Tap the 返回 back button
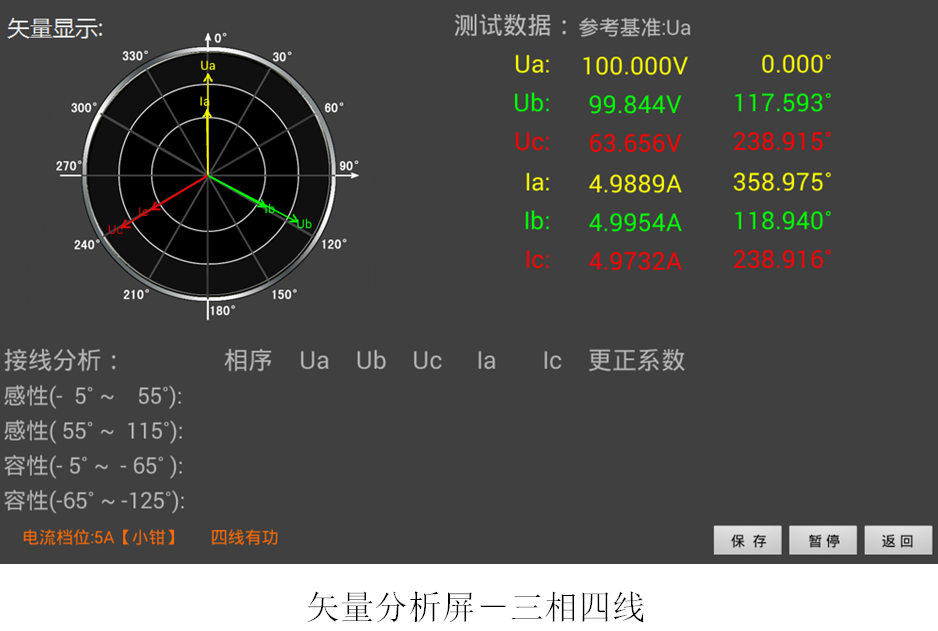 click(x=898, y=541)
